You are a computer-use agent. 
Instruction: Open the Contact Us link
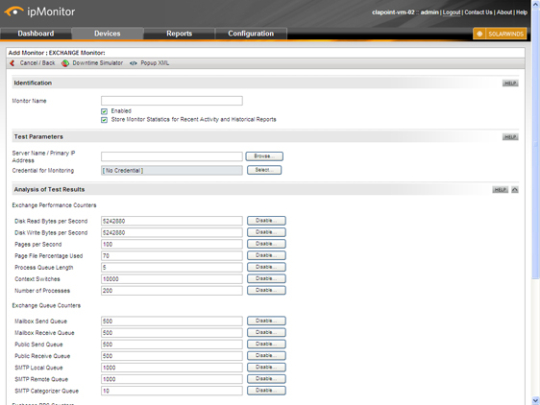478,12
